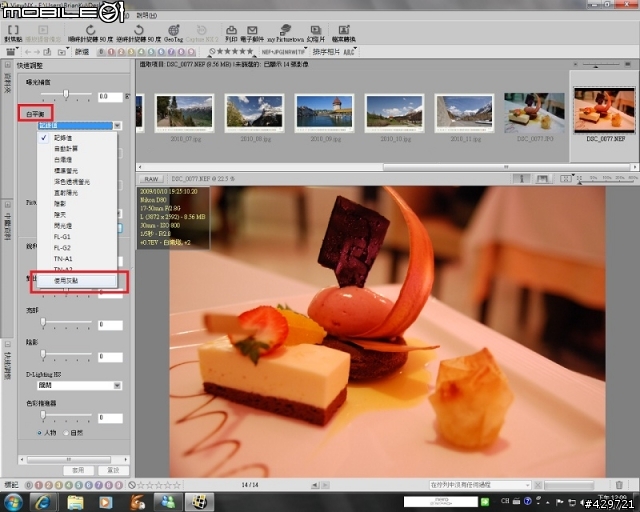This screenshot has height=512, width=640.
Task: Click the E-mail envelope icon
Action: click(252, 33)
